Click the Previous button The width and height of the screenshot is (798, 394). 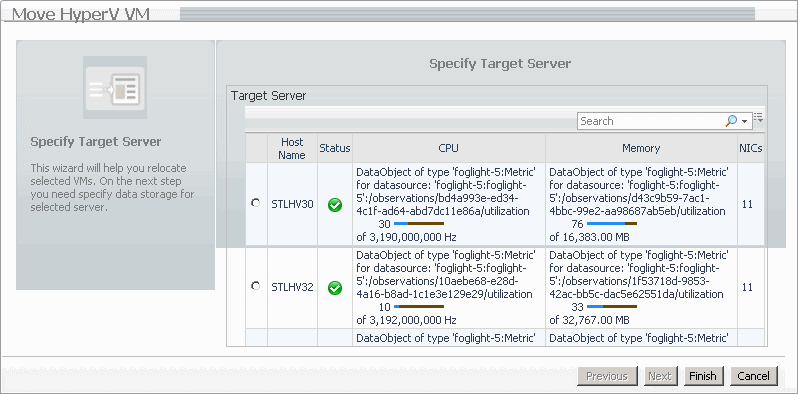coord(607,376)
